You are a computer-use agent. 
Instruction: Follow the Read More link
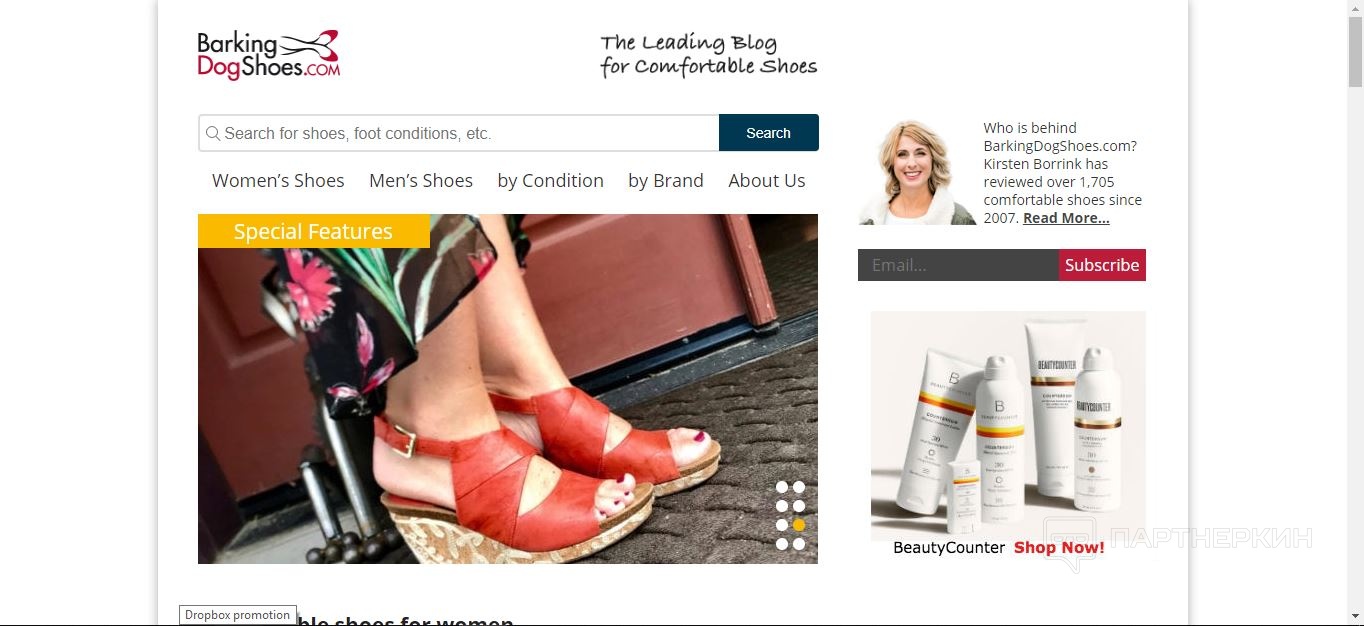click(1066, 218)
